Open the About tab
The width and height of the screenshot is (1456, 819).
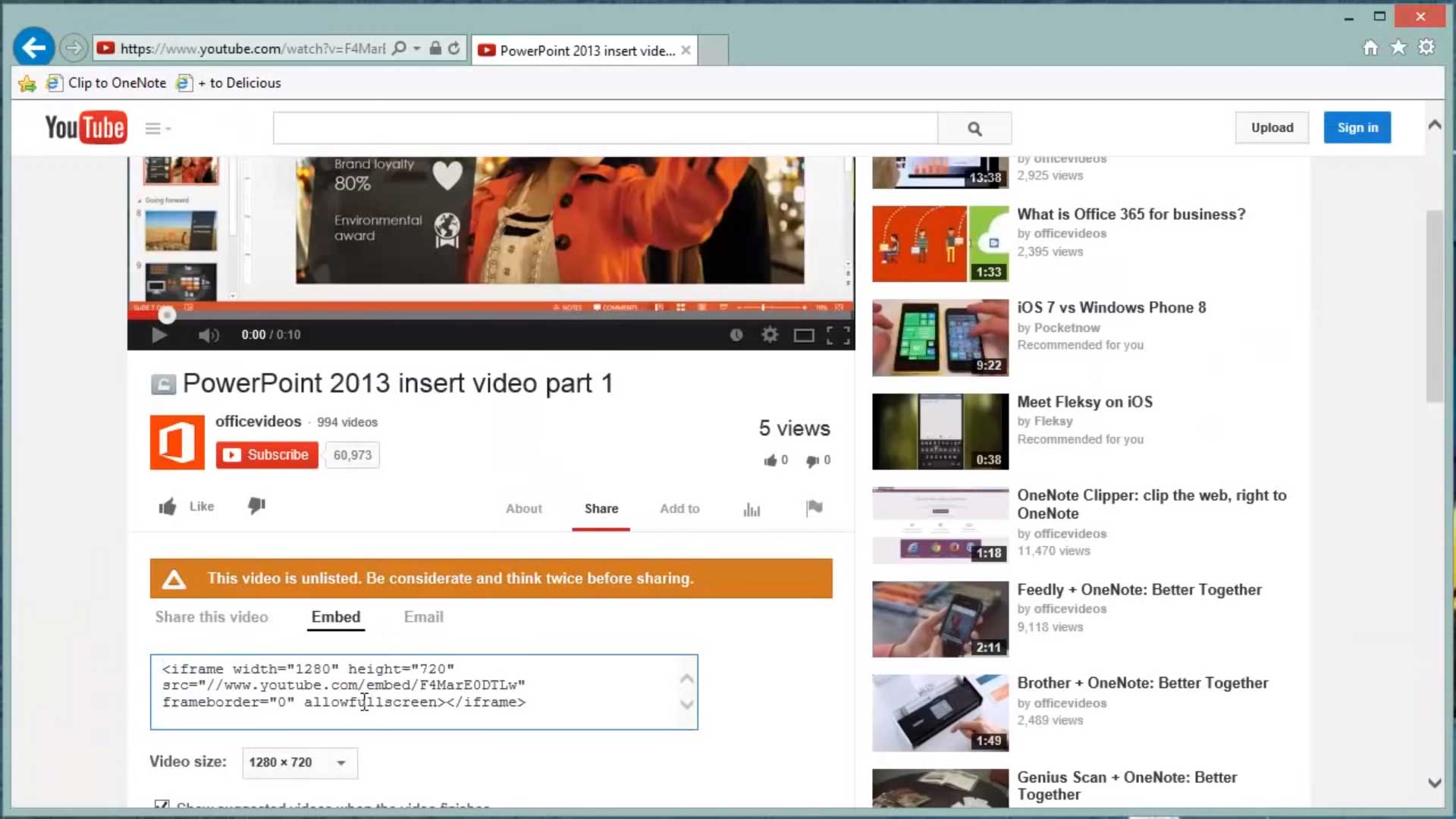point(524,509)
